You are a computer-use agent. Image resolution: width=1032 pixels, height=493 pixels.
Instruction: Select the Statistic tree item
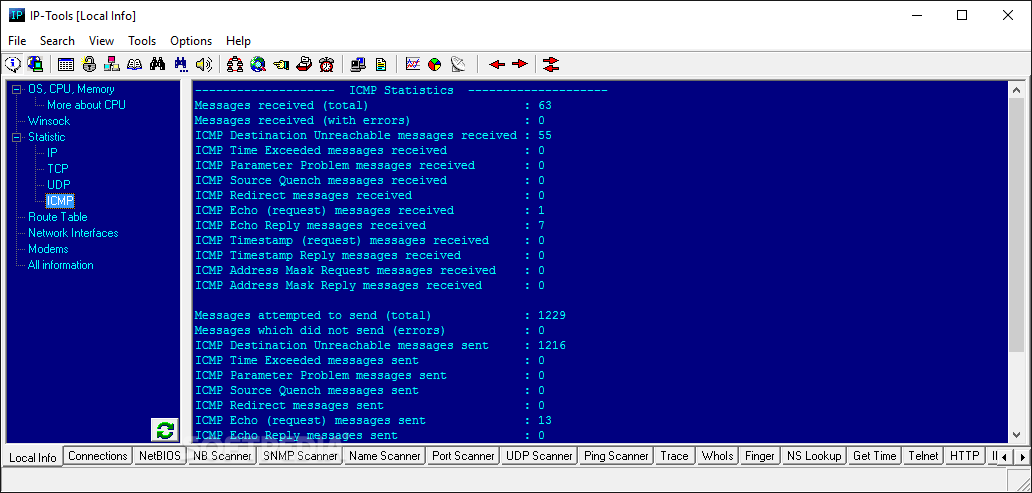click(47, 138)
